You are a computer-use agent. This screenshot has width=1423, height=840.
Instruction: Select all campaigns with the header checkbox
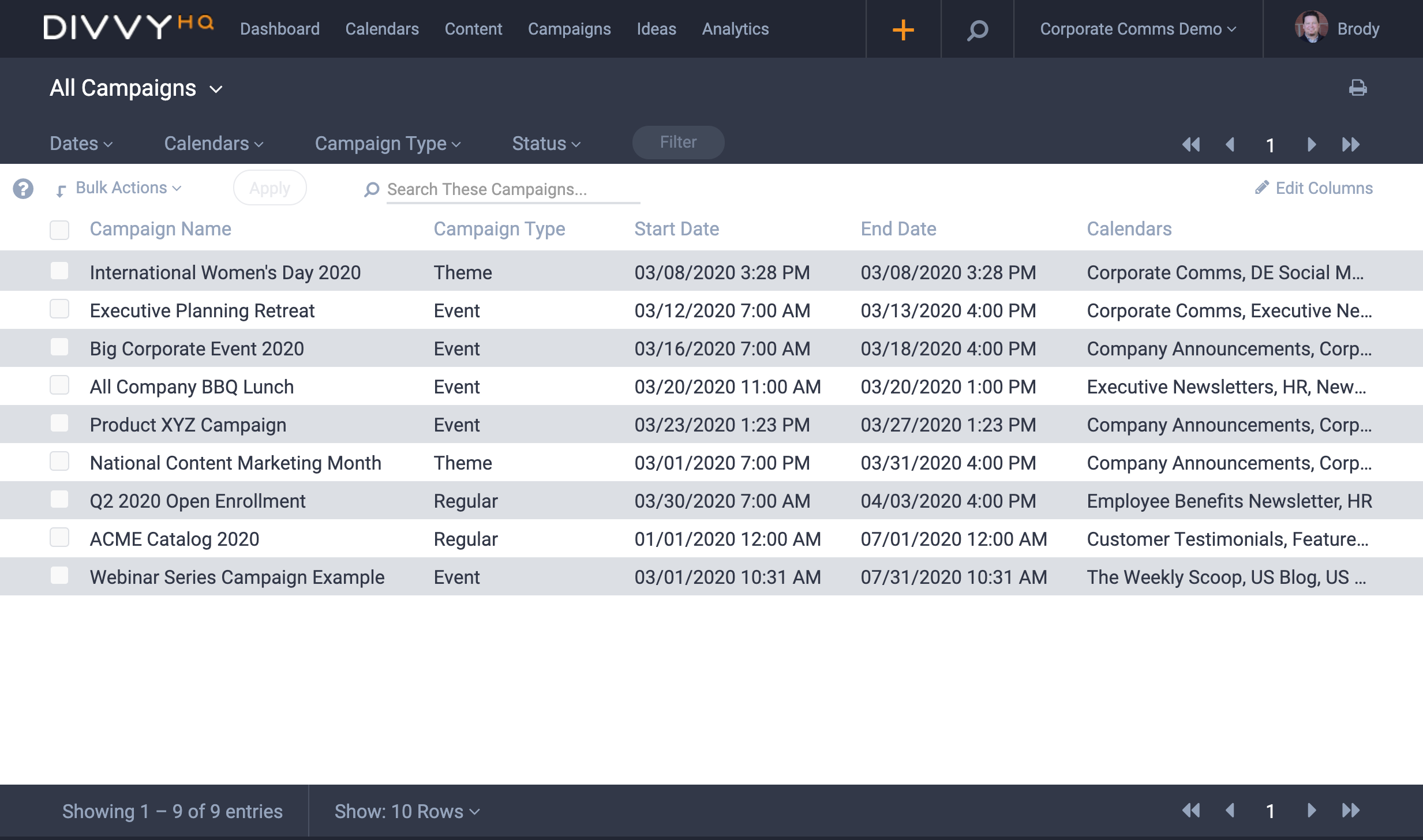click(59, 230)
